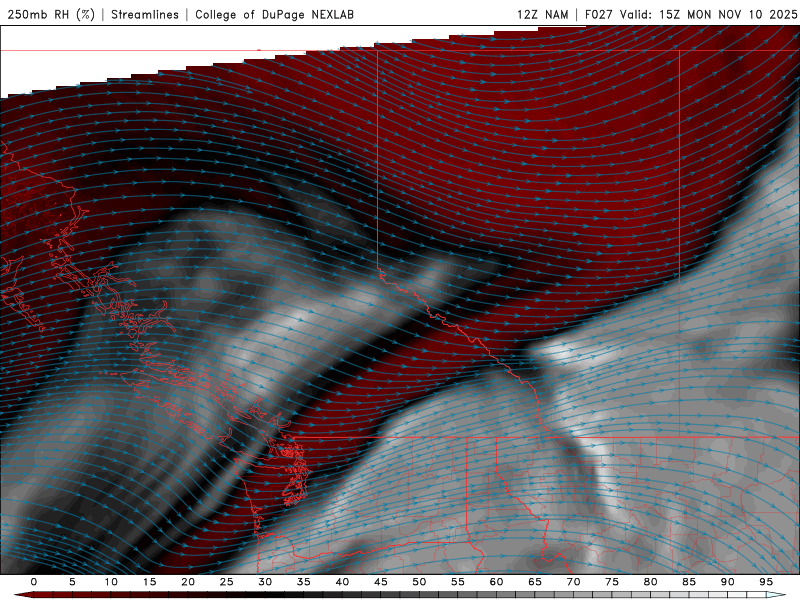Click the '35' value on the color scale
The height and width of the screenshot is (600, 800).
[303, 582]
